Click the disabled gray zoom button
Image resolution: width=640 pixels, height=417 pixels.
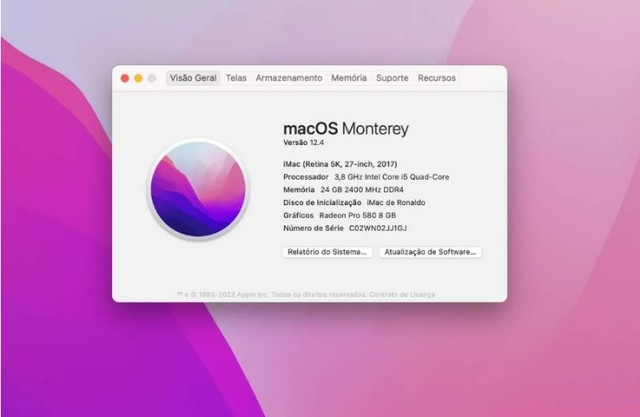click(x=152, y=78)
